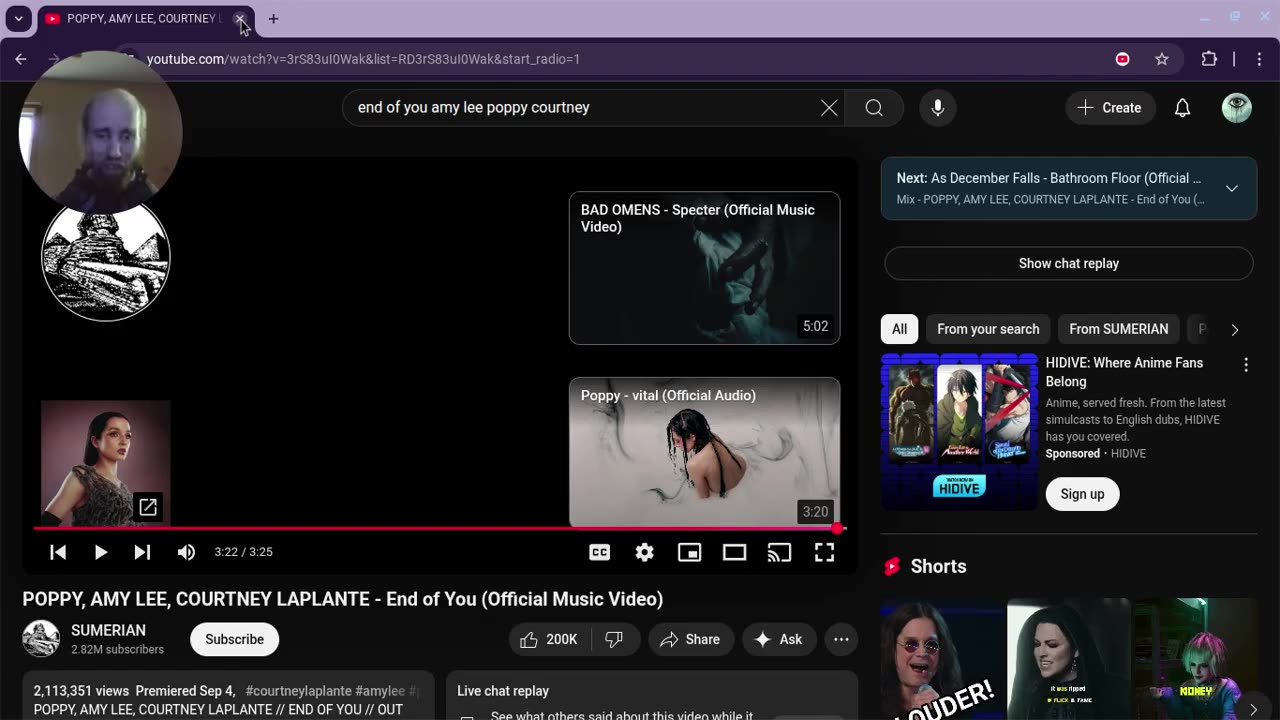1280x720 pixels.
Task: Open the SUMERIAN channel avatar
Action: 41,639
